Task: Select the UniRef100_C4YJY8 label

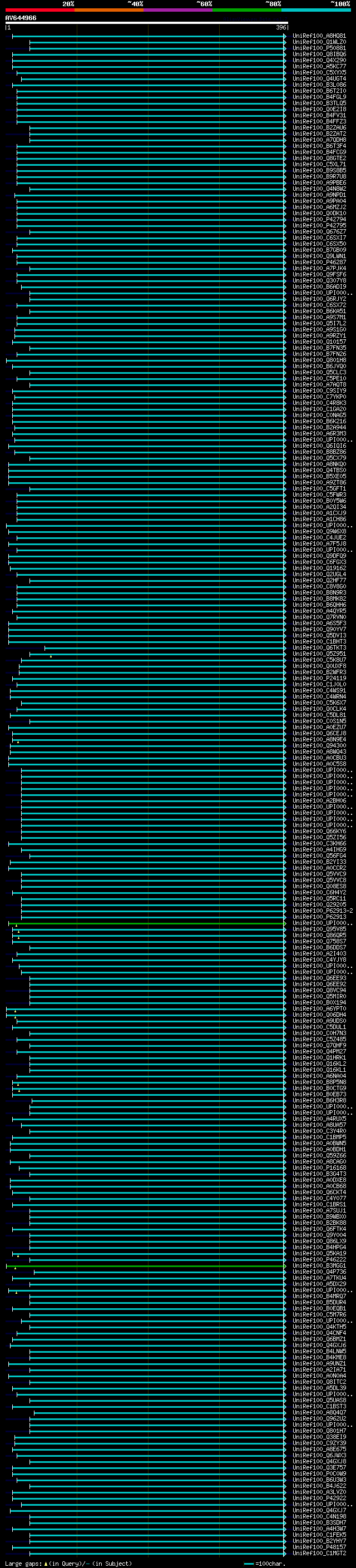Action: 319,959
